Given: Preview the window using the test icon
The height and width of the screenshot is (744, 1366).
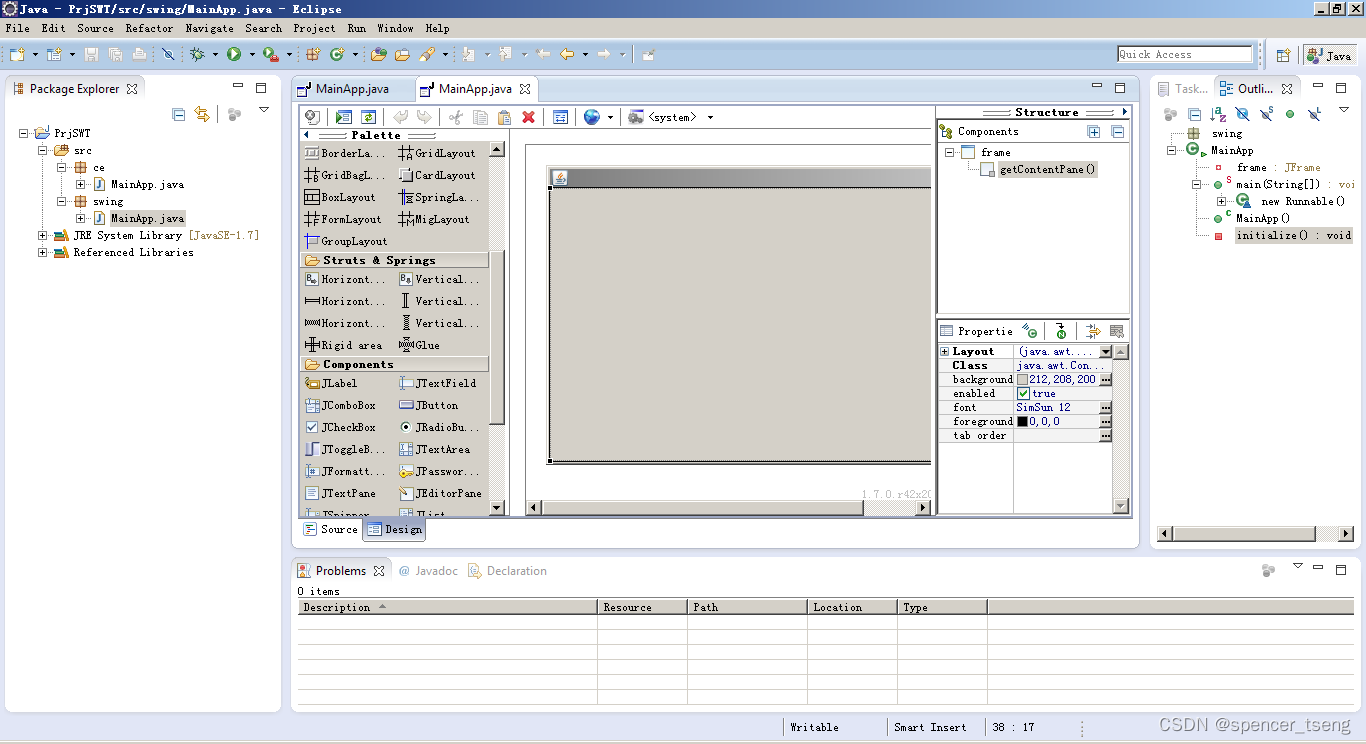Looking at the screenshot, I should coord(343,117).
